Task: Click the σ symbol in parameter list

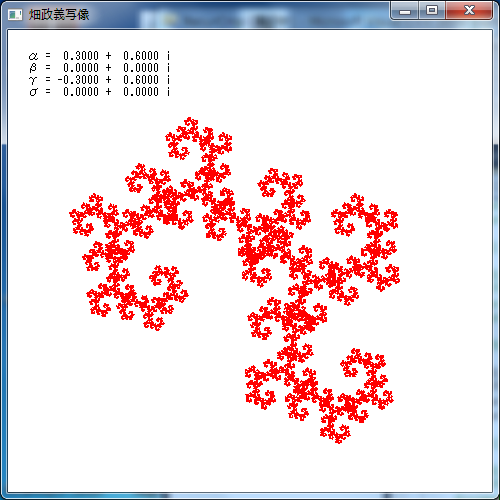Action: click(x=33, y=92)
